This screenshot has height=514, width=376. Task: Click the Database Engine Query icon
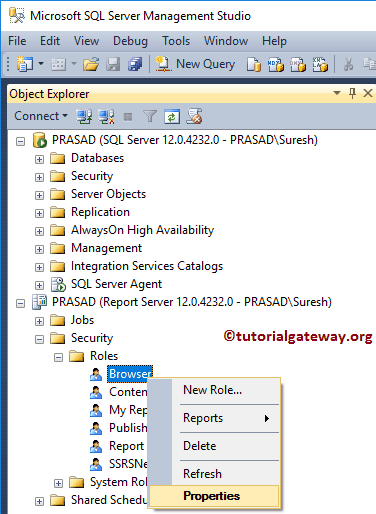coord(254,64)
